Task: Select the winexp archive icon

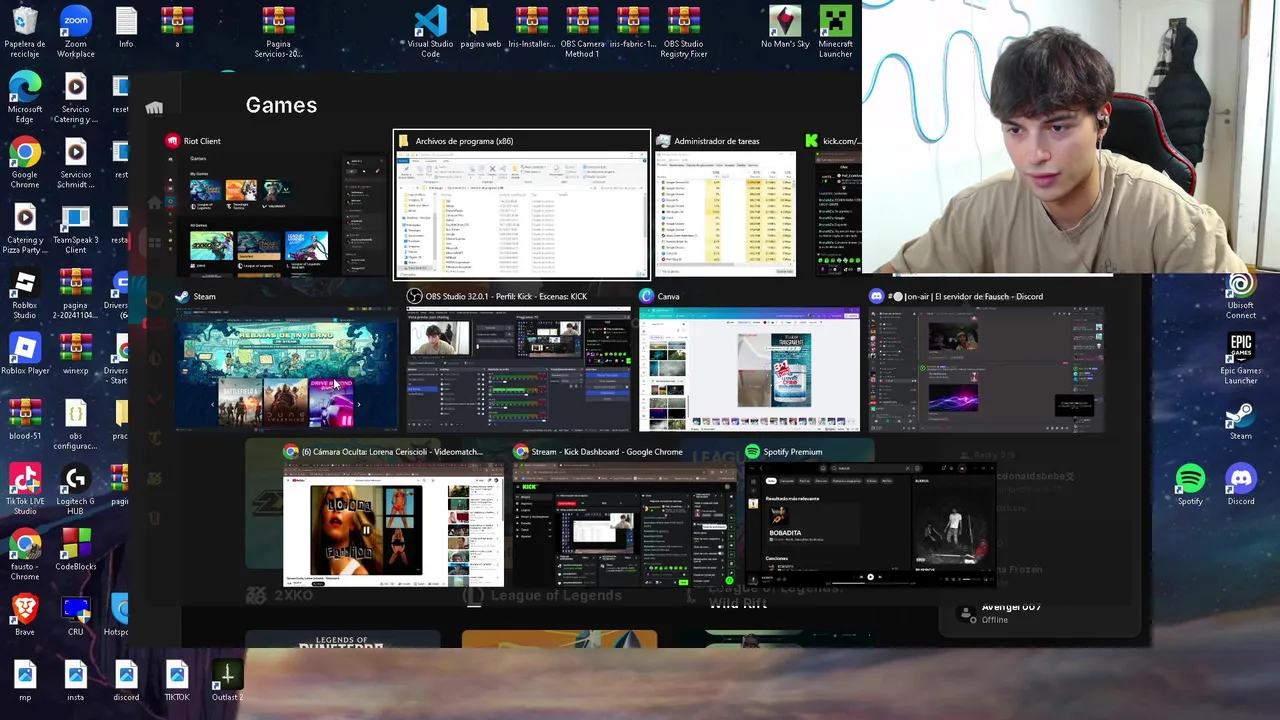Action: (x=75, y=354)
